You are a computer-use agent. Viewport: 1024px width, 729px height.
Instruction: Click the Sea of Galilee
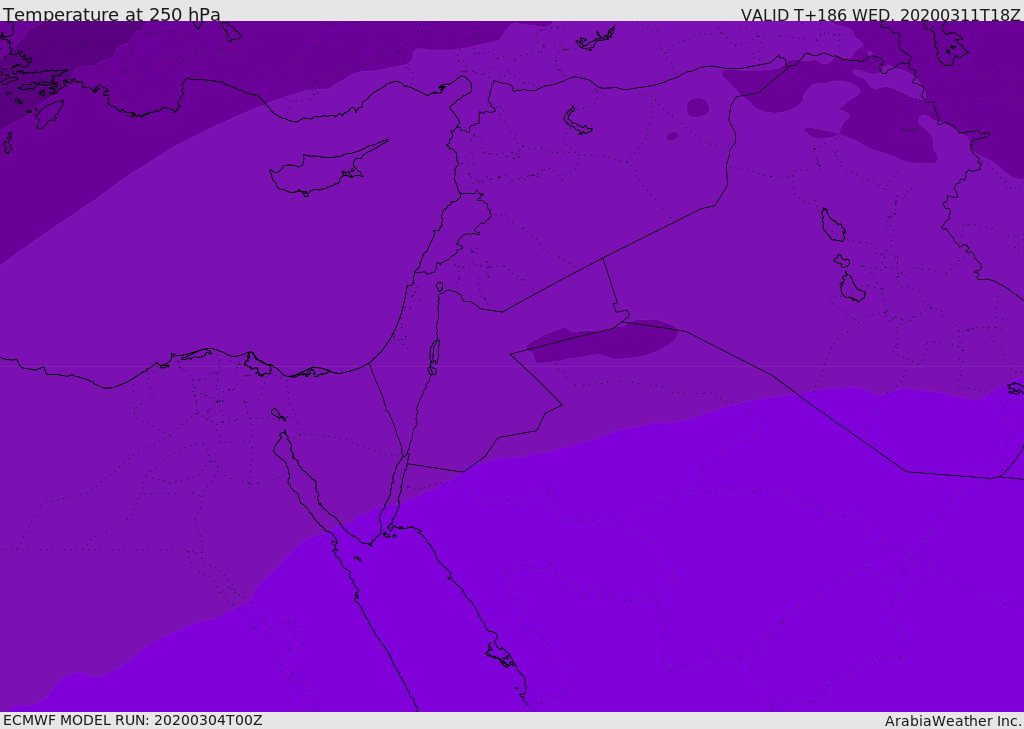tap(439, 287)
